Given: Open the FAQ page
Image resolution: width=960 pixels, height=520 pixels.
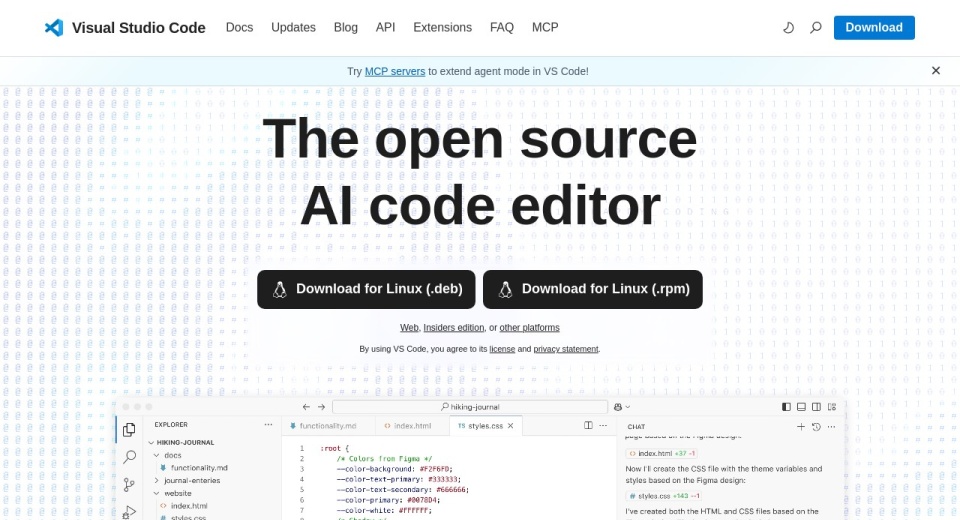Looking at the screenshot, I should pos(501,28).
